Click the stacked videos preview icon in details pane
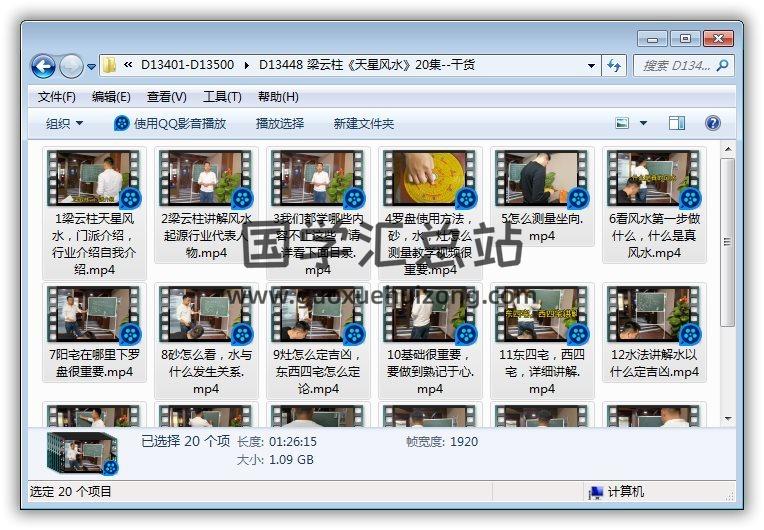 coord(83,453)
